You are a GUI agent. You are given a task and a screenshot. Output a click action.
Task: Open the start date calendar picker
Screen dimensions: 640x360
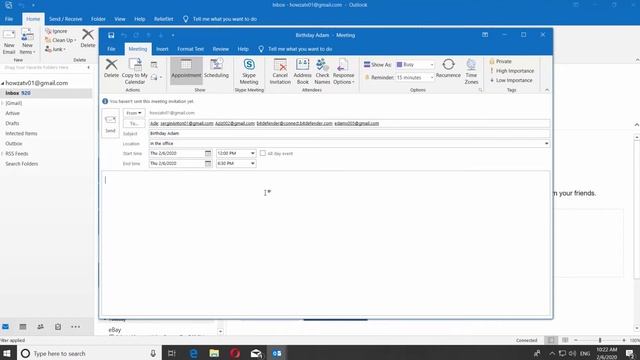208,153
